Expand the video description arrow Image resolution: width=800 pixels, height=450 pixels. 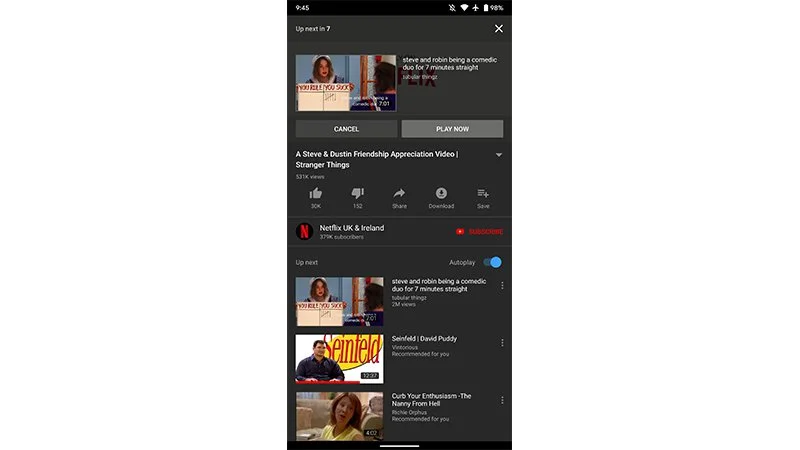[498, 155]
